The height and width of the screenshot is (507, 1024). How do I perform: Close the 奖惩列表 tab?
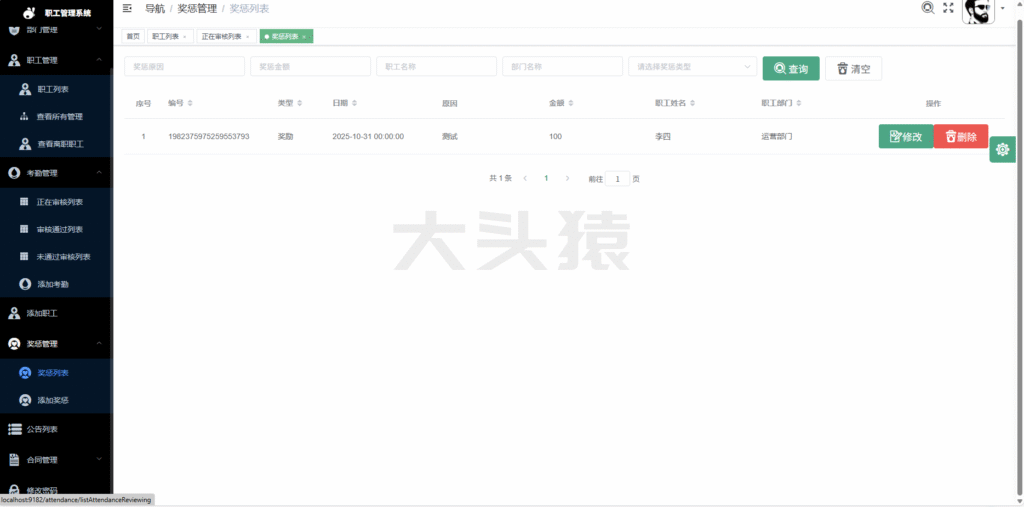point(304,37)
